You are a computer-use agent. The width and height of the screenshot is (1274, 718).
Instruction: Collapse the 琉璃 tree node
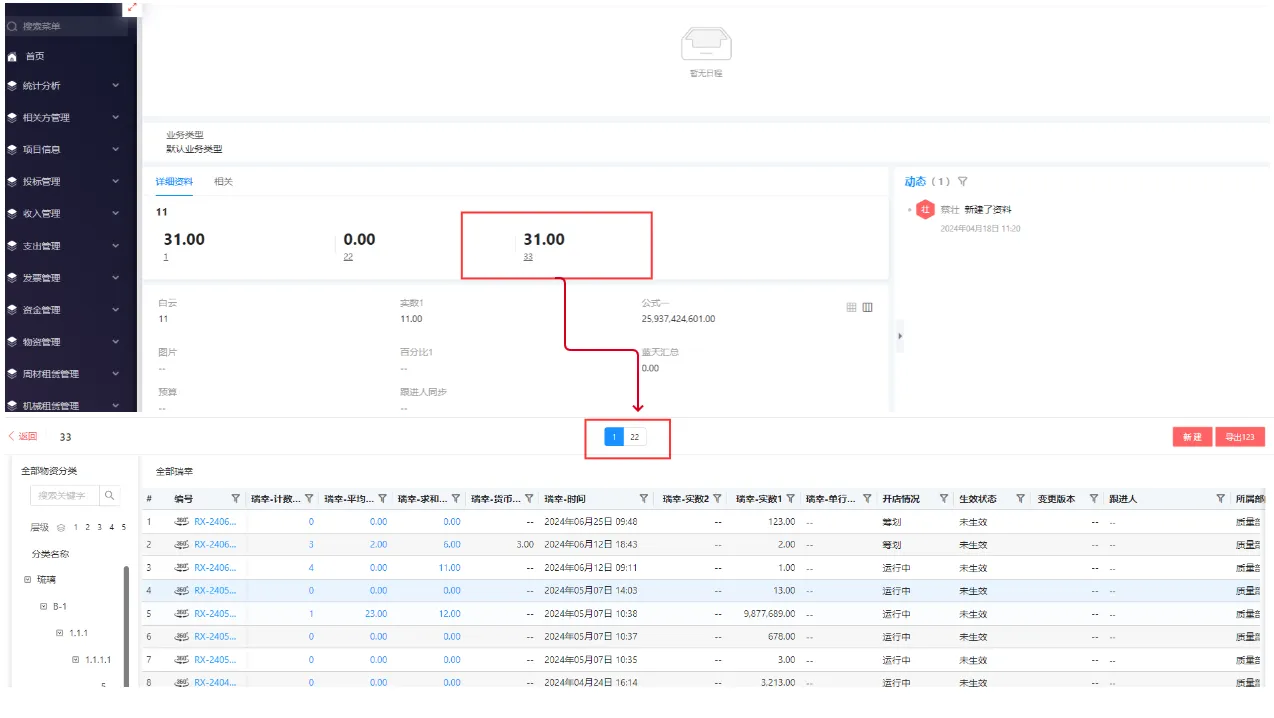point(27,580)
